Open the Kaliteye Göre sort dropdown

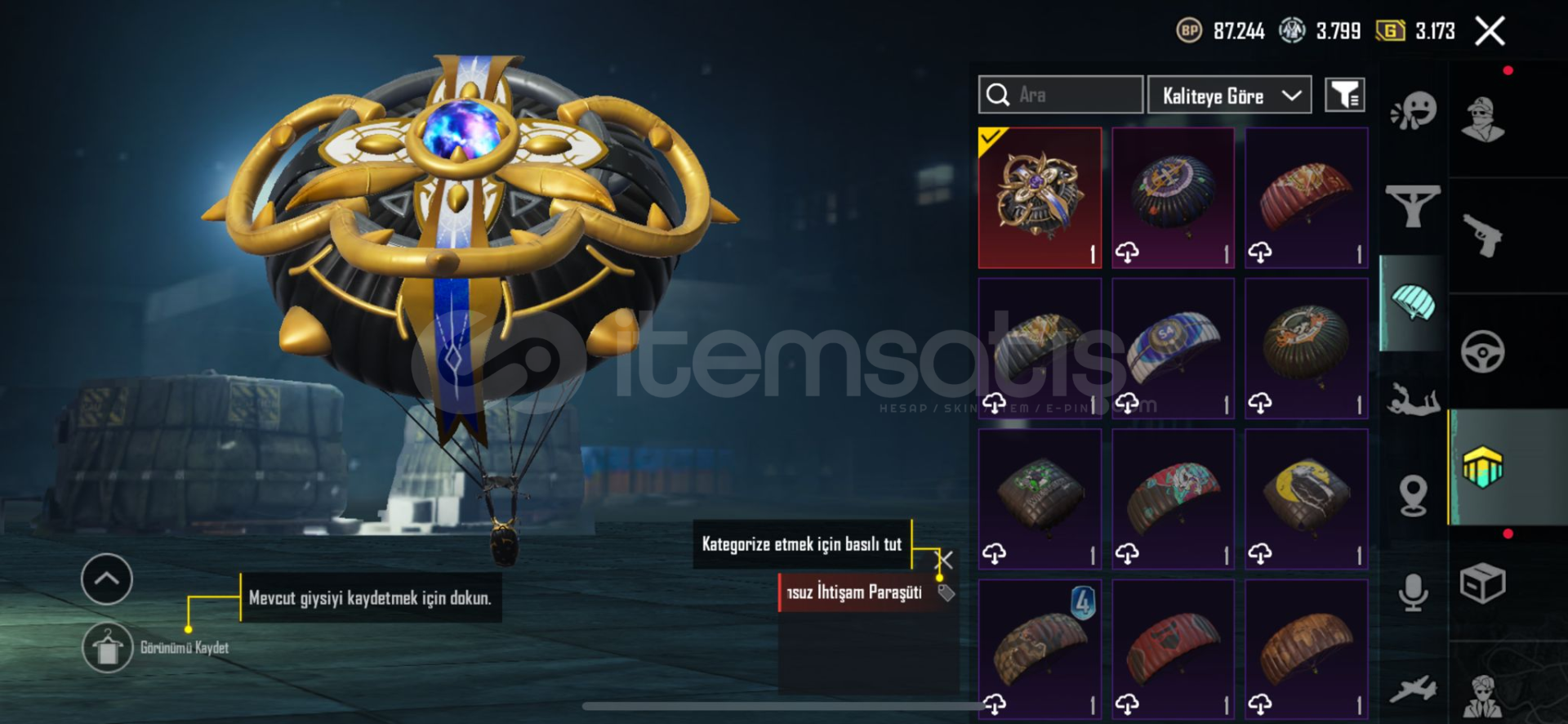point(1229,96)
